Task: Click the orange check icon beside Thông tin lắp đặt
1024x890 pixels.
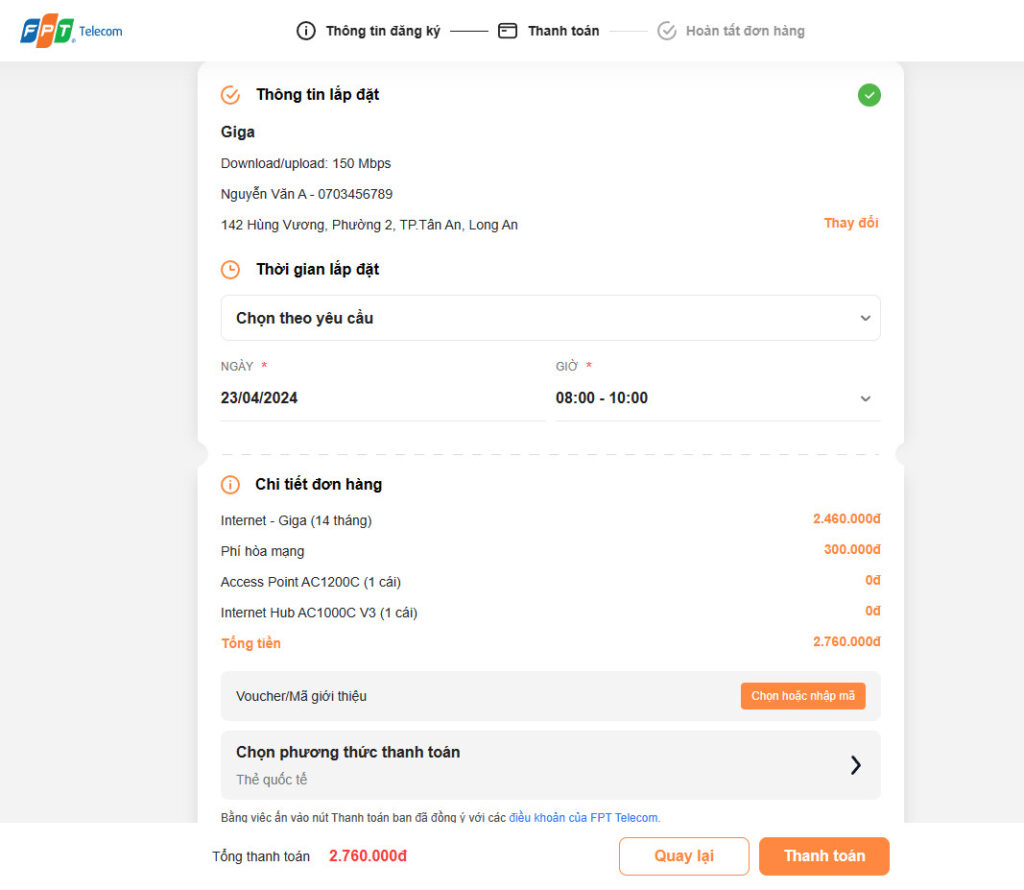Action: click(x=230, y=95)
